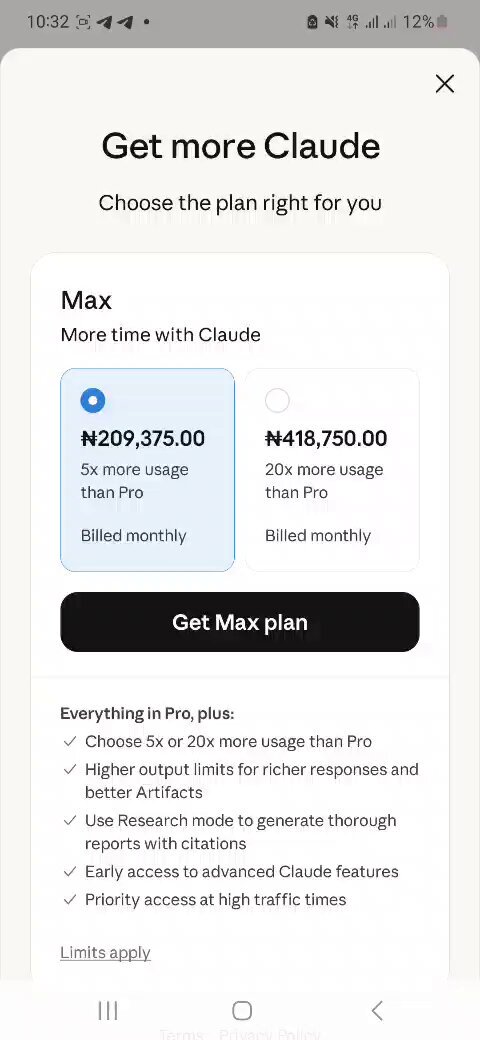Tap the Android home button icon
The height and width of the screenshot is (1040, 480).
click(x=242, y=1011)
